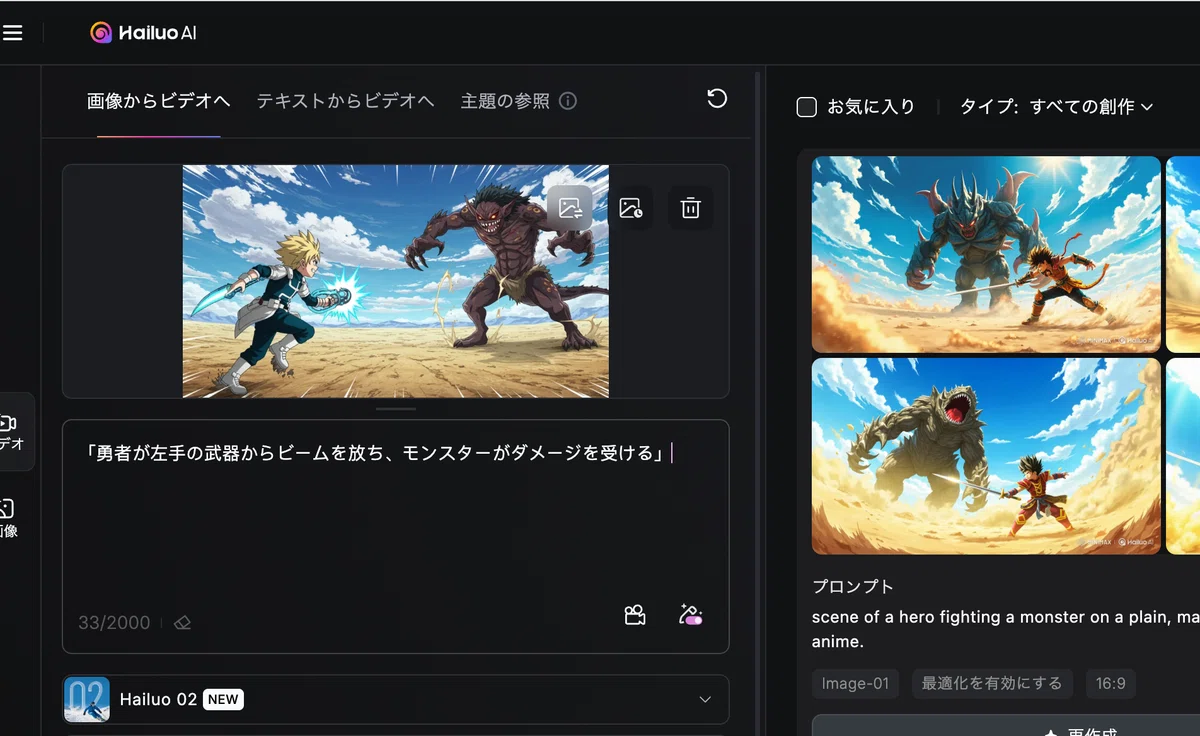Select the uploaded hero vs monster image

click(x=396, y=281)
